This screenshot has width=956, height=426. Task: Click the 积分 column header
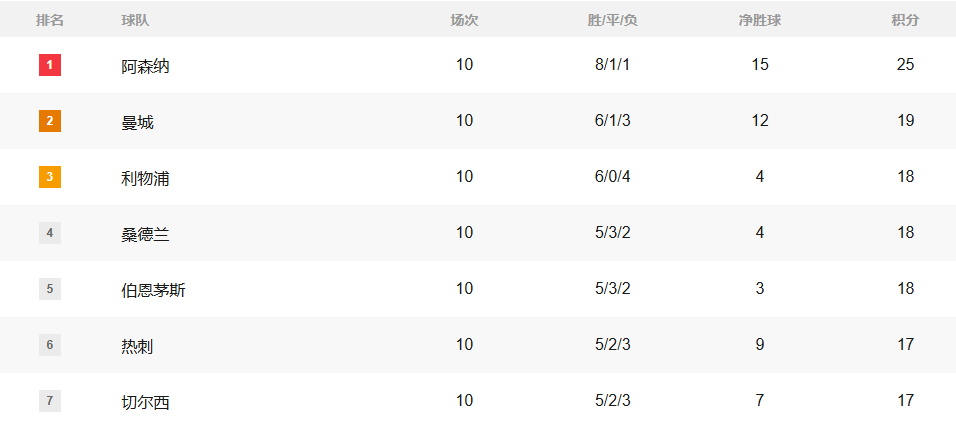click(x=905, y=20)
